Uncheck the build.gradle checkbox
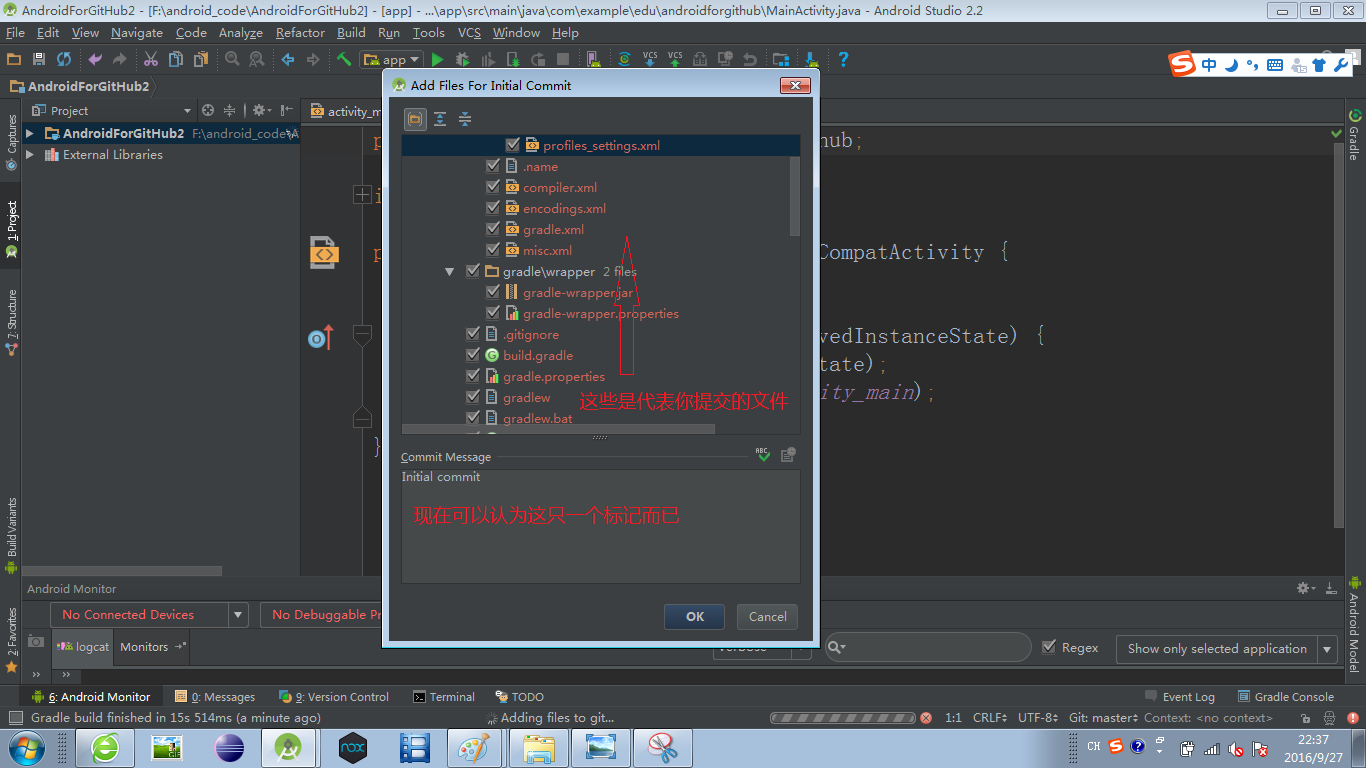This screenshot has height=768, width=1366. [x=473, y=355]
